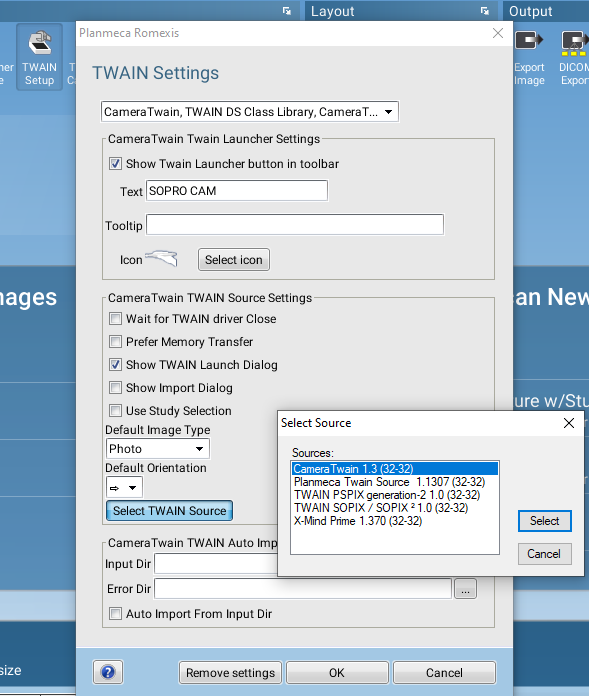Enable Auto Import From Input Dir
Screen dimensions: 589x696
coord(115,614)
